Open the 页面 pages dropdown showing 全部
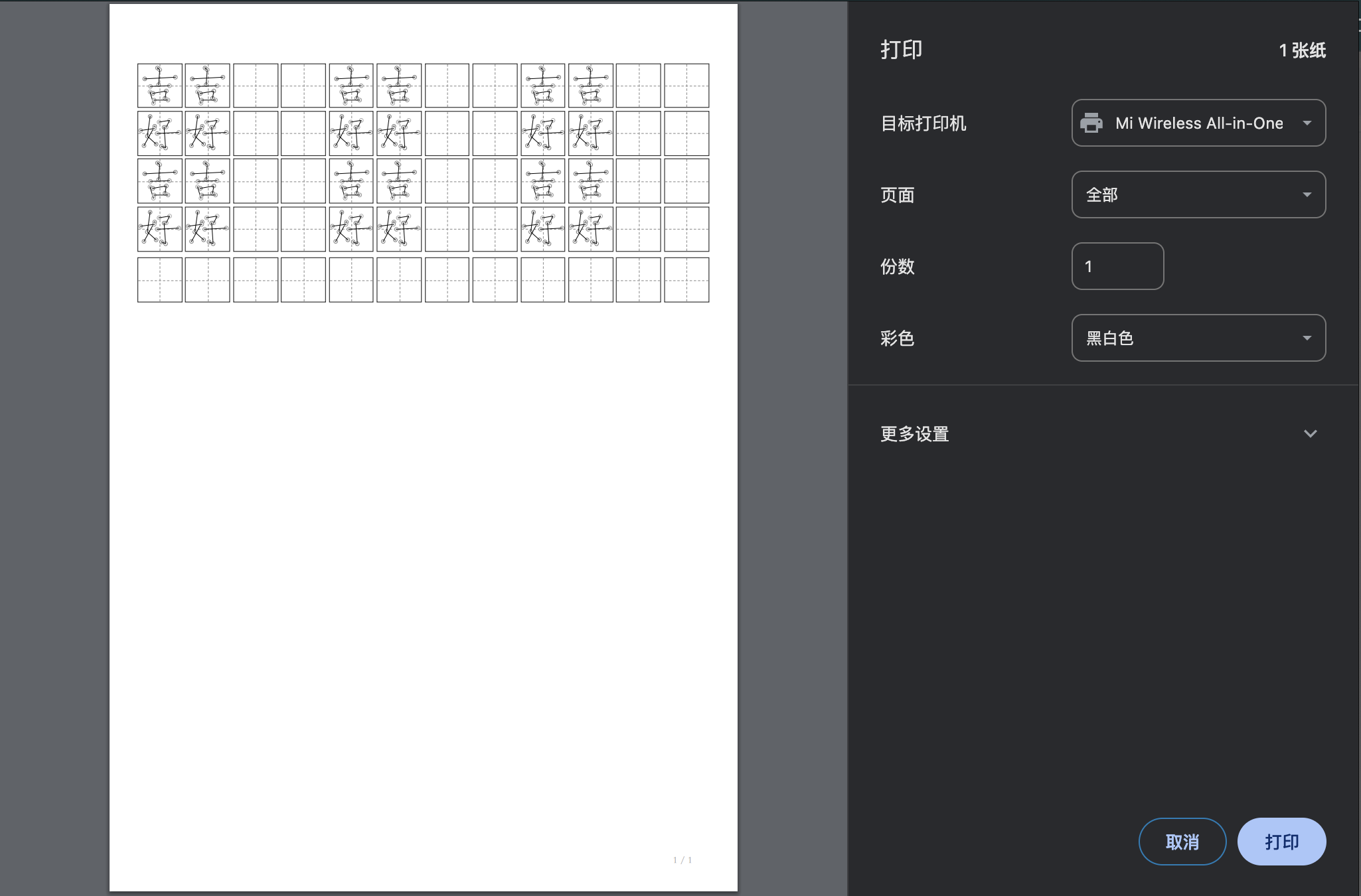Screen dimensions: 1361x896 pyautogui.click(x=1198, y=194)
